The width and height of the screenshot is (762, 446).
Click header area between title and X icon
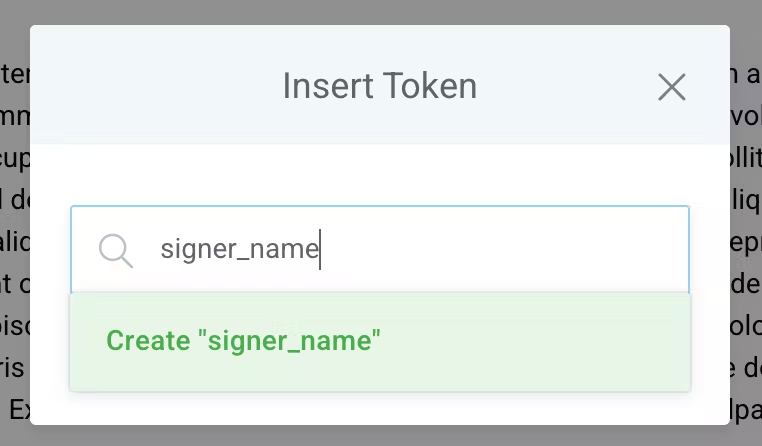click(x=567, y=86)
